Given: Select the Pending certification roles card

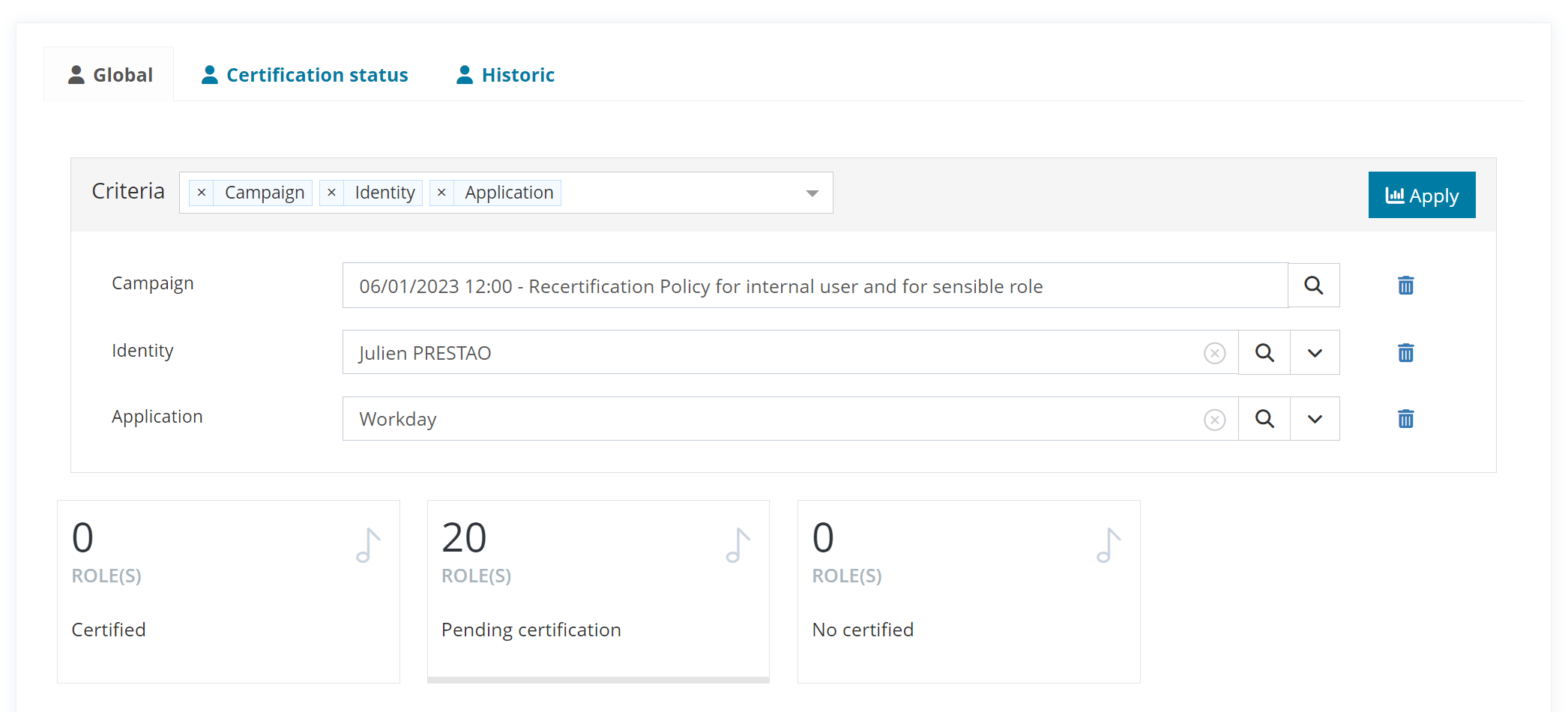Looking at the screenshot, I should (x=597, y=591).
